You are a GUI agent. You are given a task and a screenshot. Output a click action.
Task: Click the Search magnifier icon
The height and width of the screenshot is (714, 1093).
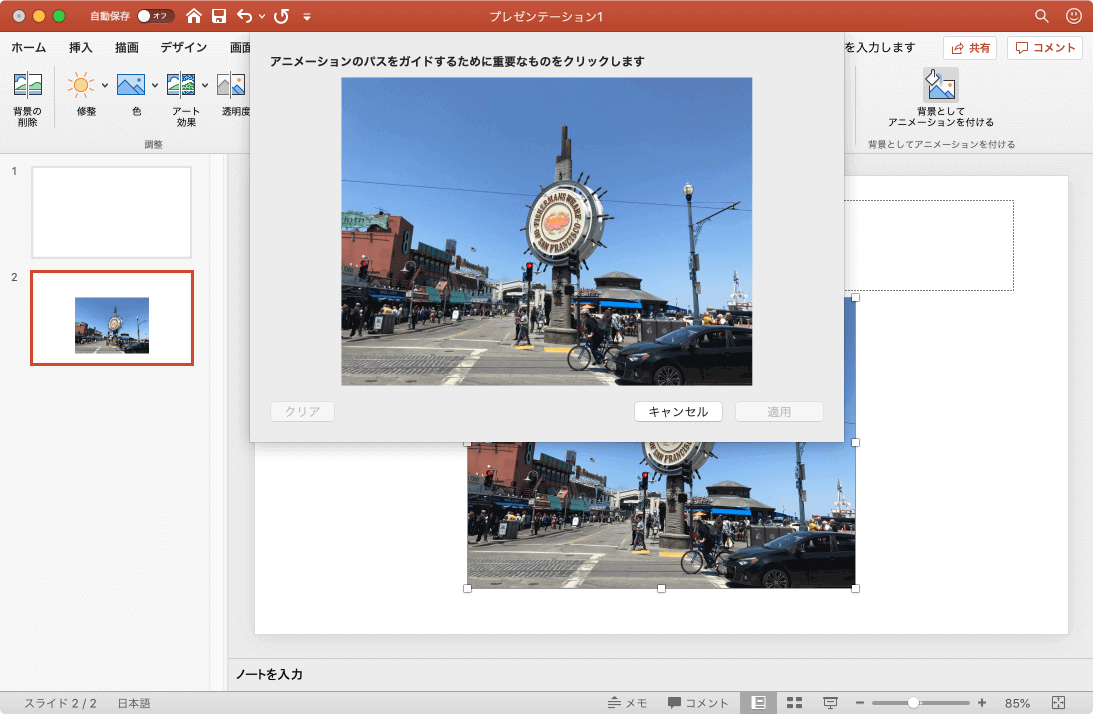[1041, 16]
